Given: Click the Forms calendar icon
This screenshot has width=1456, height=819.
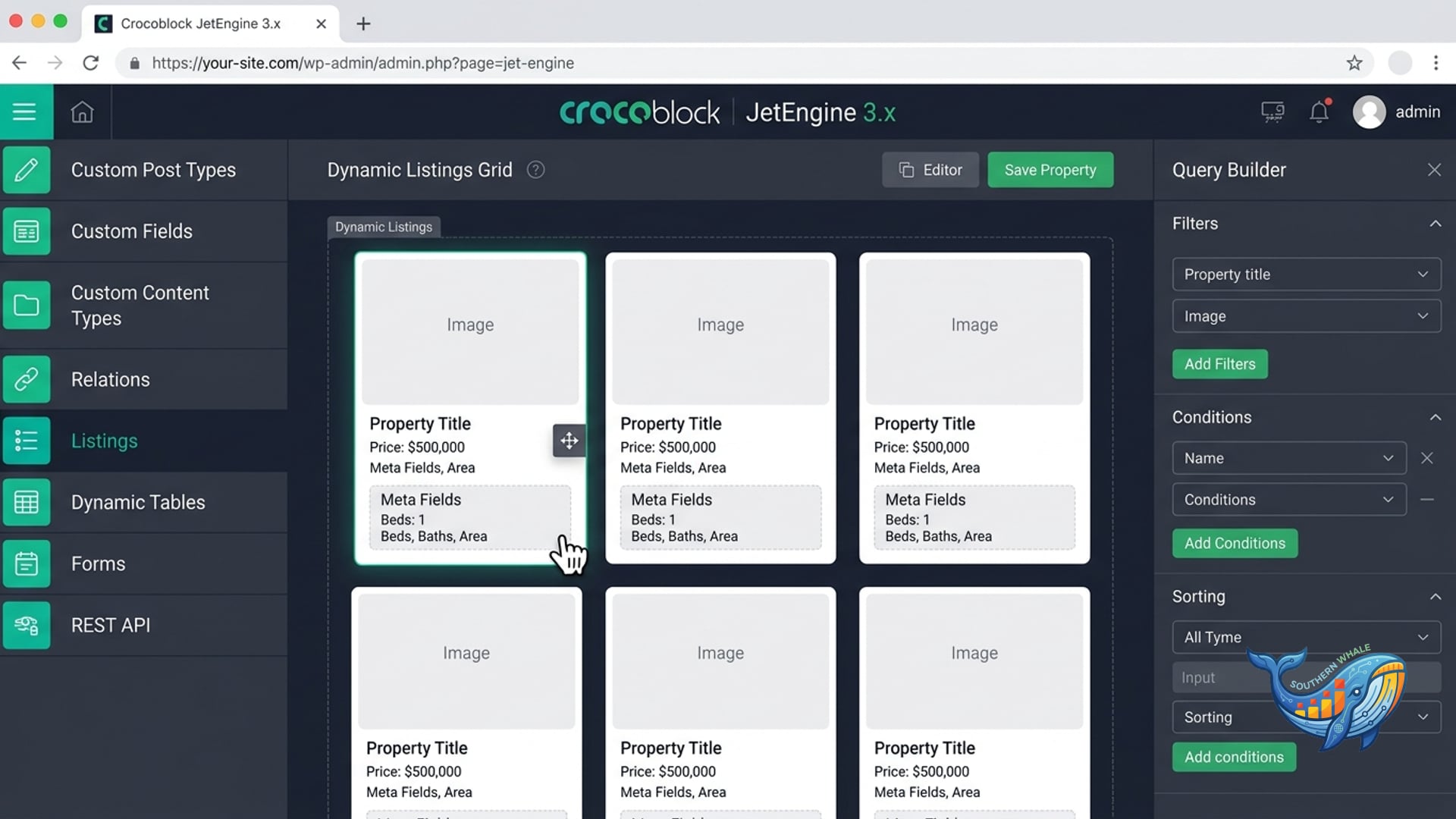Looking at the screenshot, I should coord(27,563).
